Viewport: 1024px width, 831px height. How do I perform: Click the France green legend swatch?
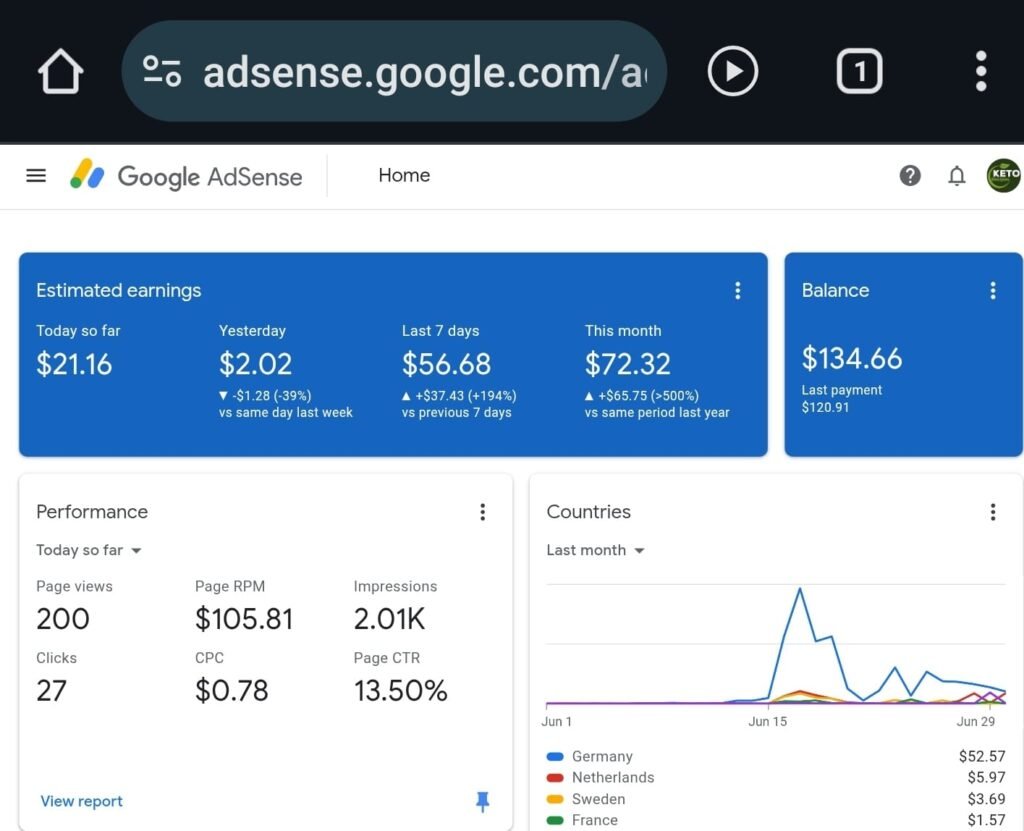555,820
